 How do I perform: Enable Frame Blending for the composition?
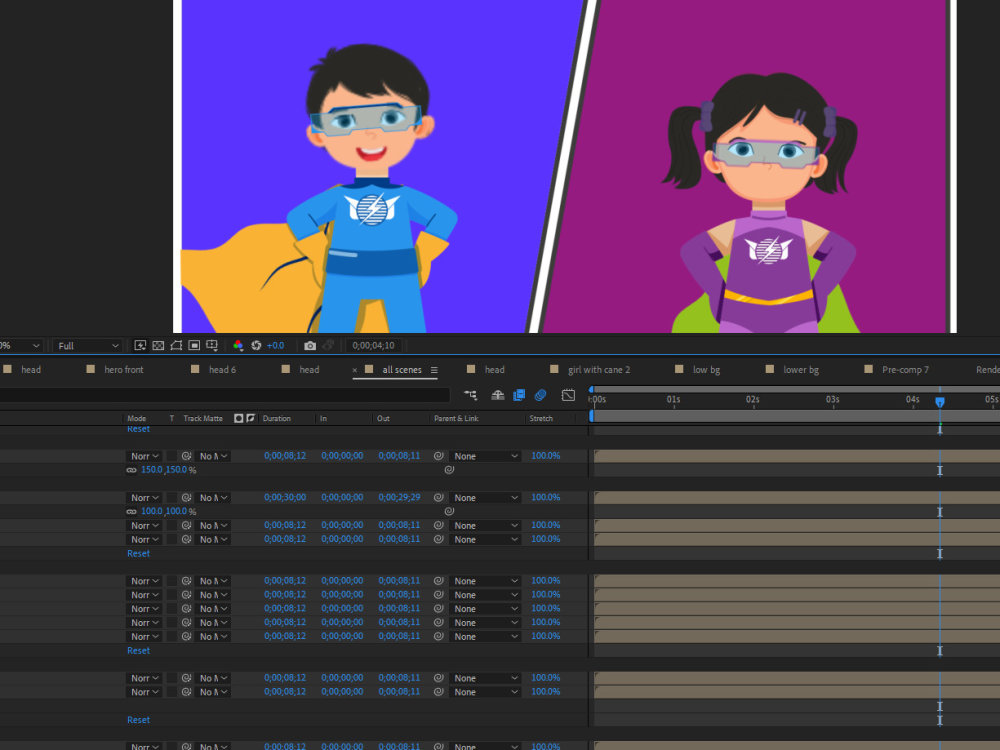pos(519,395)
